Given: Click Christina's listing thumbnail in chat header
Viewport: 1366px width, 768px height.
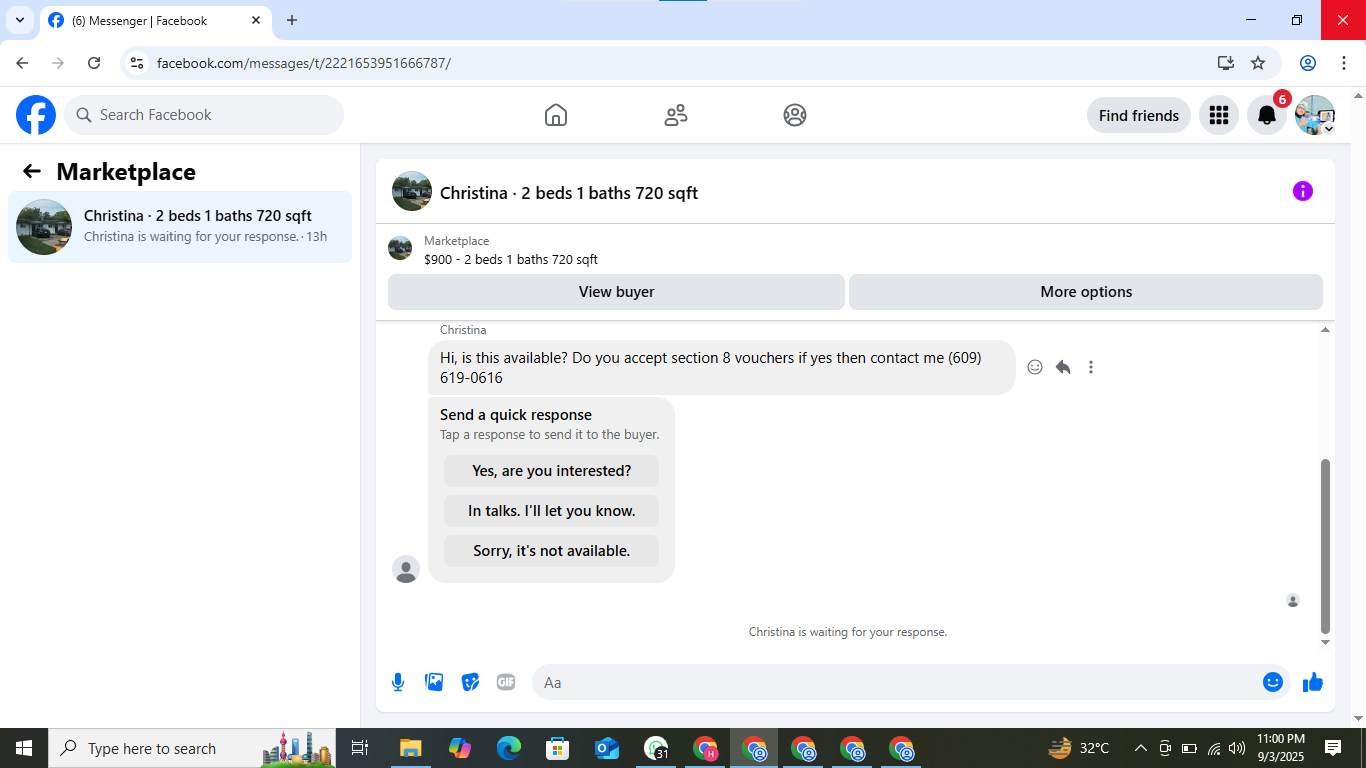Looking at the screenshot, I should click(x=412, y=191).
